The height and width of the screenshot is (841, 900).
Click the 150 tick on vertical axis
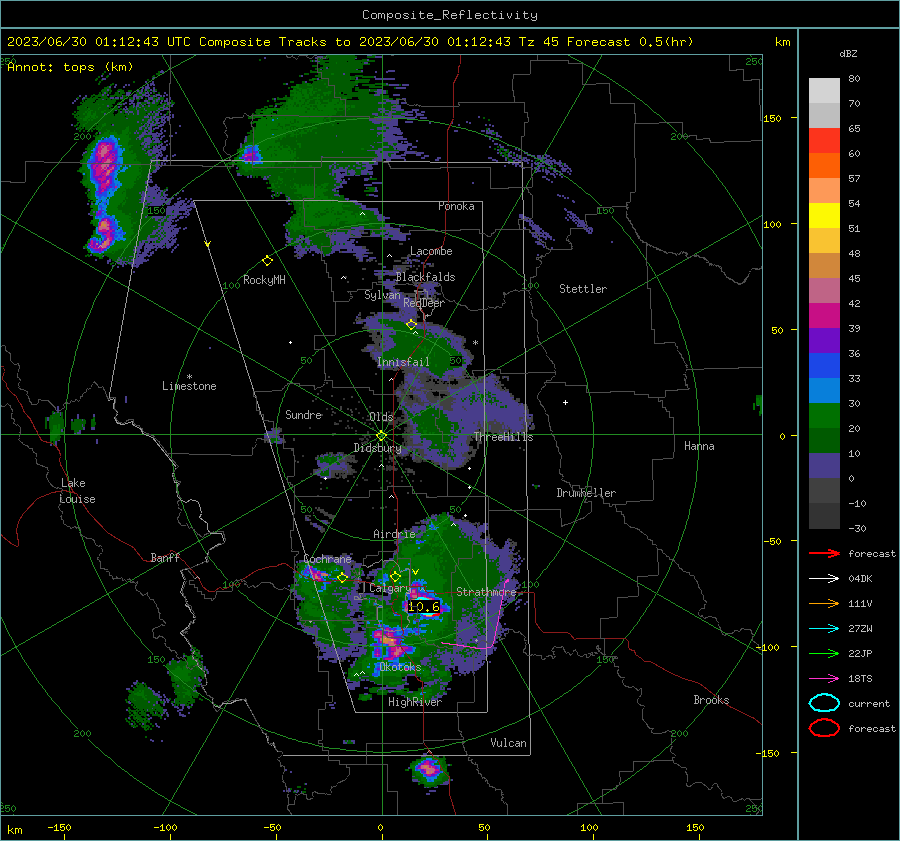pyautogui.click(x=772, y=118)
